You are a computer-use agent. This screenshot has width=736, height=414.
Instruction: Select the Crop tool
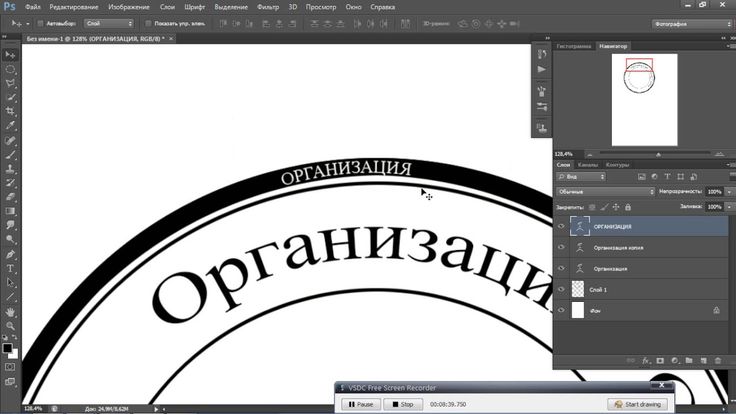tap(10, 112)
